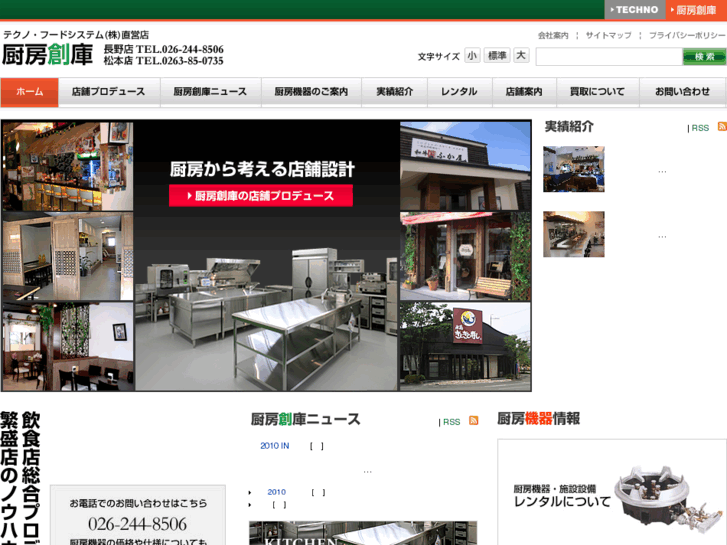Image resolution: width=727 pixels, height=545 pixels.
Task: Click the restaurant exterior with red sign photo
Action: (x=466, y=346)
